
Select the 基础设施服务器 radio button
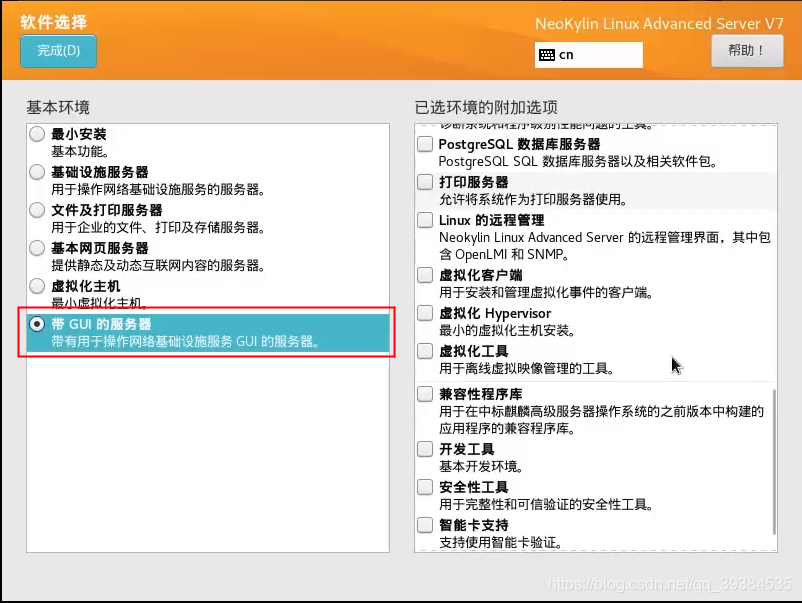point(37,172)
